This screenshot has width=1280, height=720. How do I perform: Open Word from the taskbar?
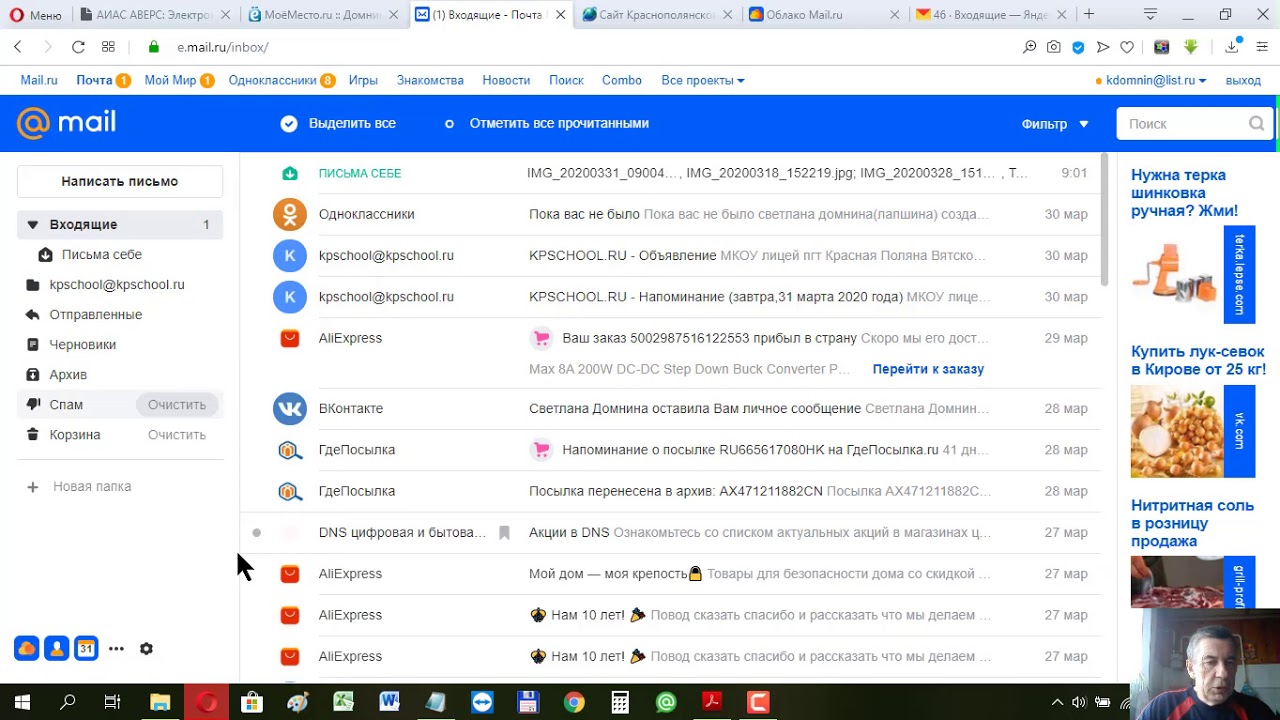pyautogui.click(x=390, y=702)
